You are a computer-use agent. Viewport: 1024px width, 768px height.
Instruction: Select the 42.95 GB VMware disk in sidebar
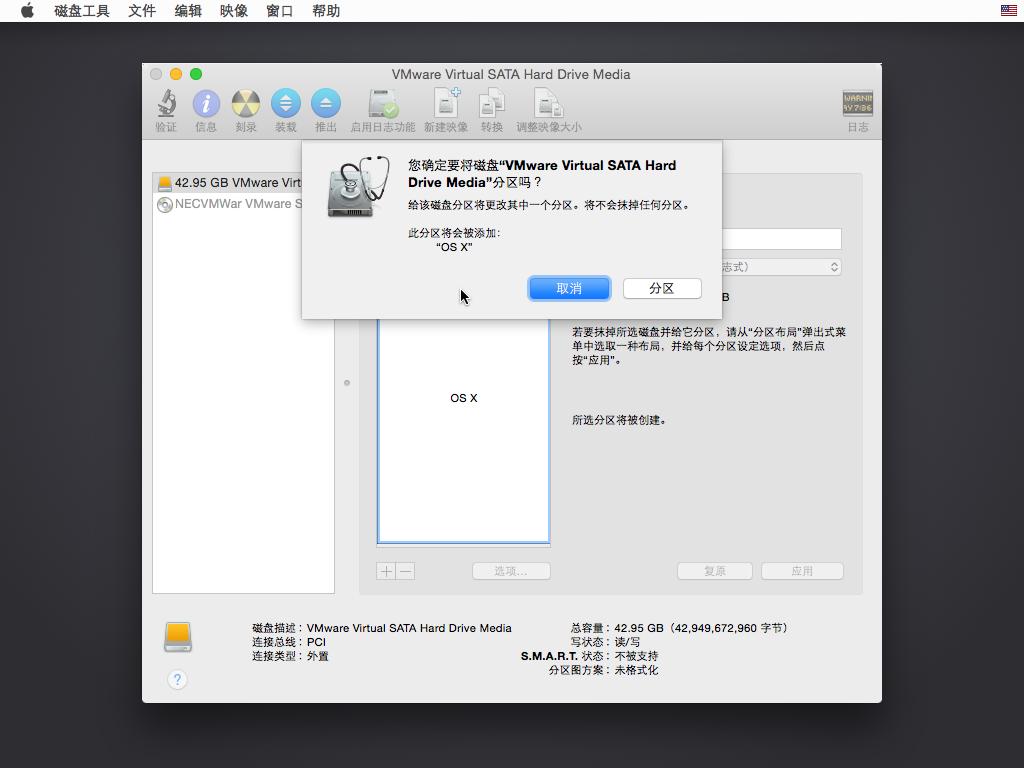229,183
